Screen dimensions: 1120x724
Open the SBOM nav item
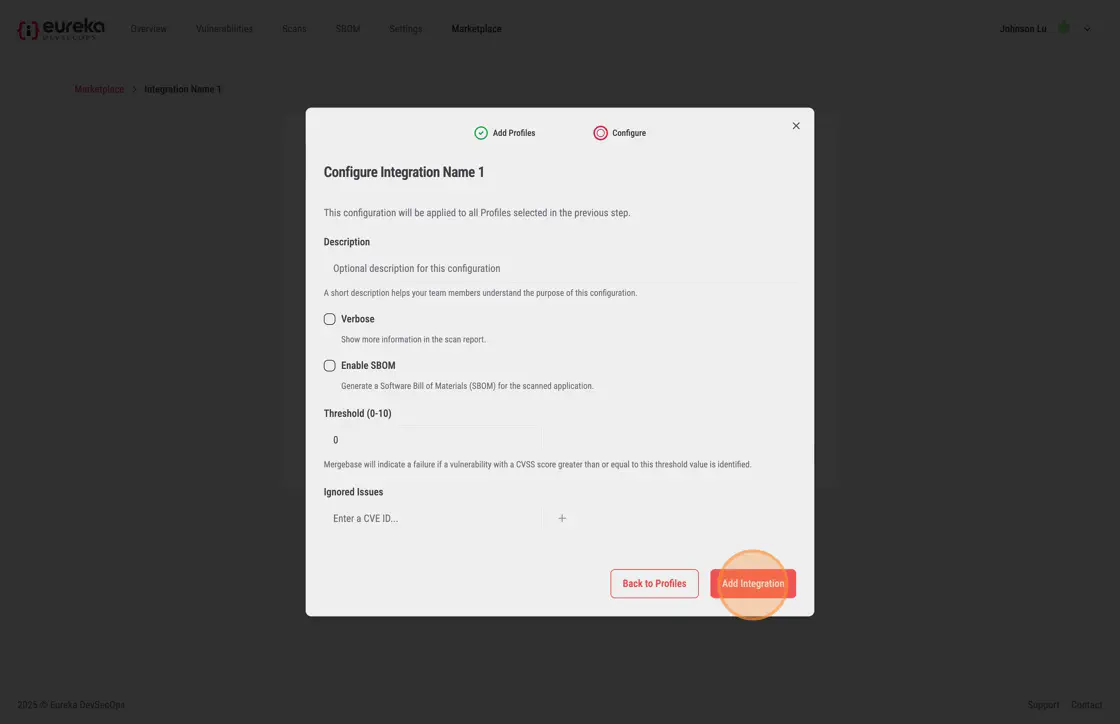[348, 29]
